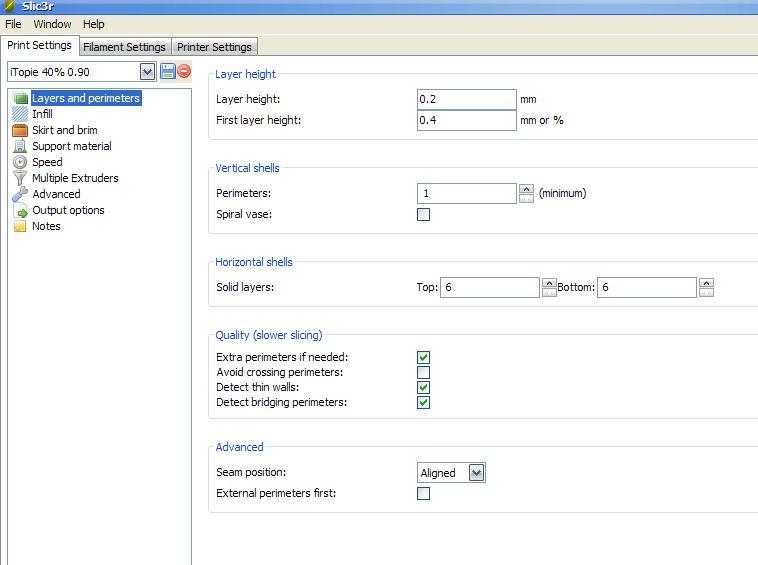
Task: Click the Support material building icon
Action: click(20, 146)
